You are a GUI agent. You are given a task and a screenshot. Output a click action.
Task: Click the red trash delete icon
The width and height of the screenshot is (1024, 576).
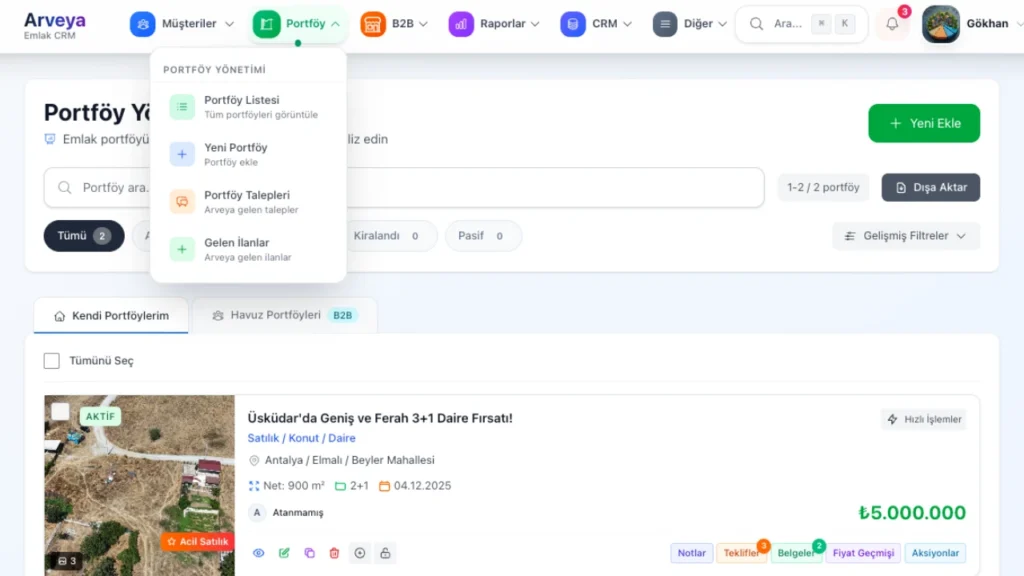[x=334, y=553]
